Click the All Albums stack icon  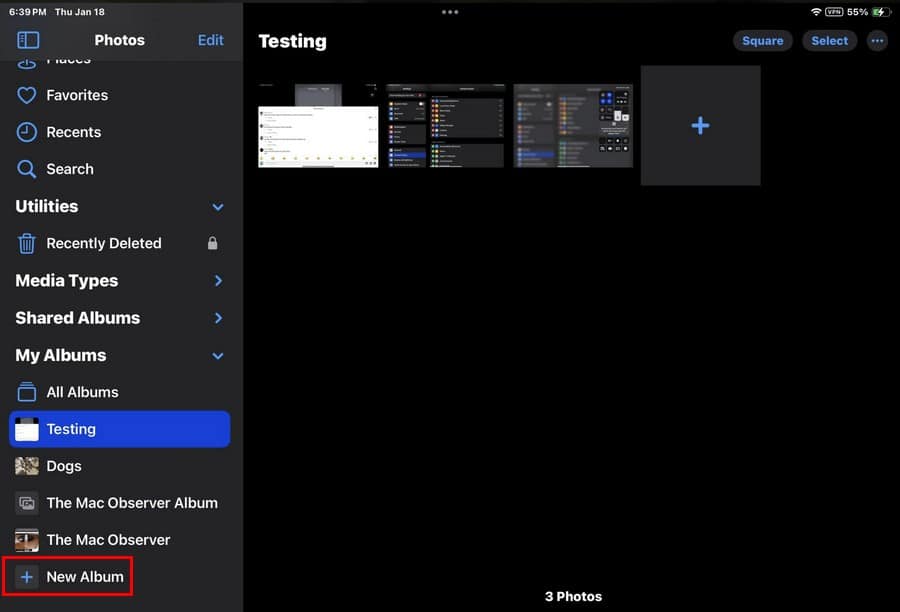point(27,392)
